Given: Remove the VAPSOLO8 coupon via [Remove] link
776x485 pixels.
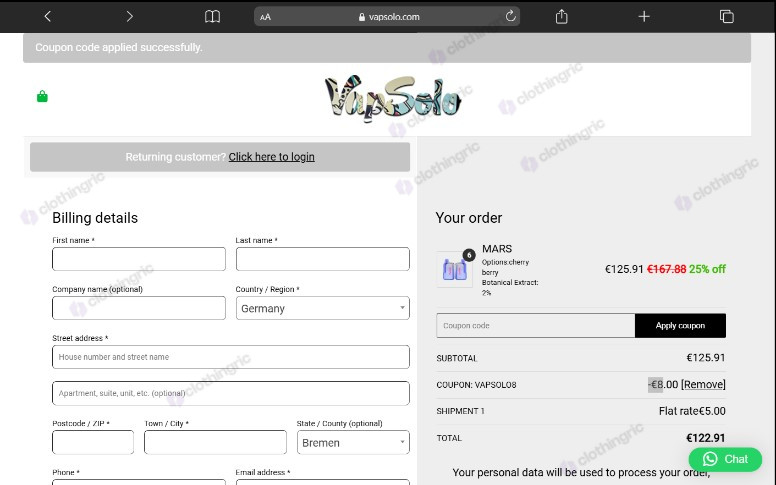Looking at the screenshot, I should tap(703, 385).
